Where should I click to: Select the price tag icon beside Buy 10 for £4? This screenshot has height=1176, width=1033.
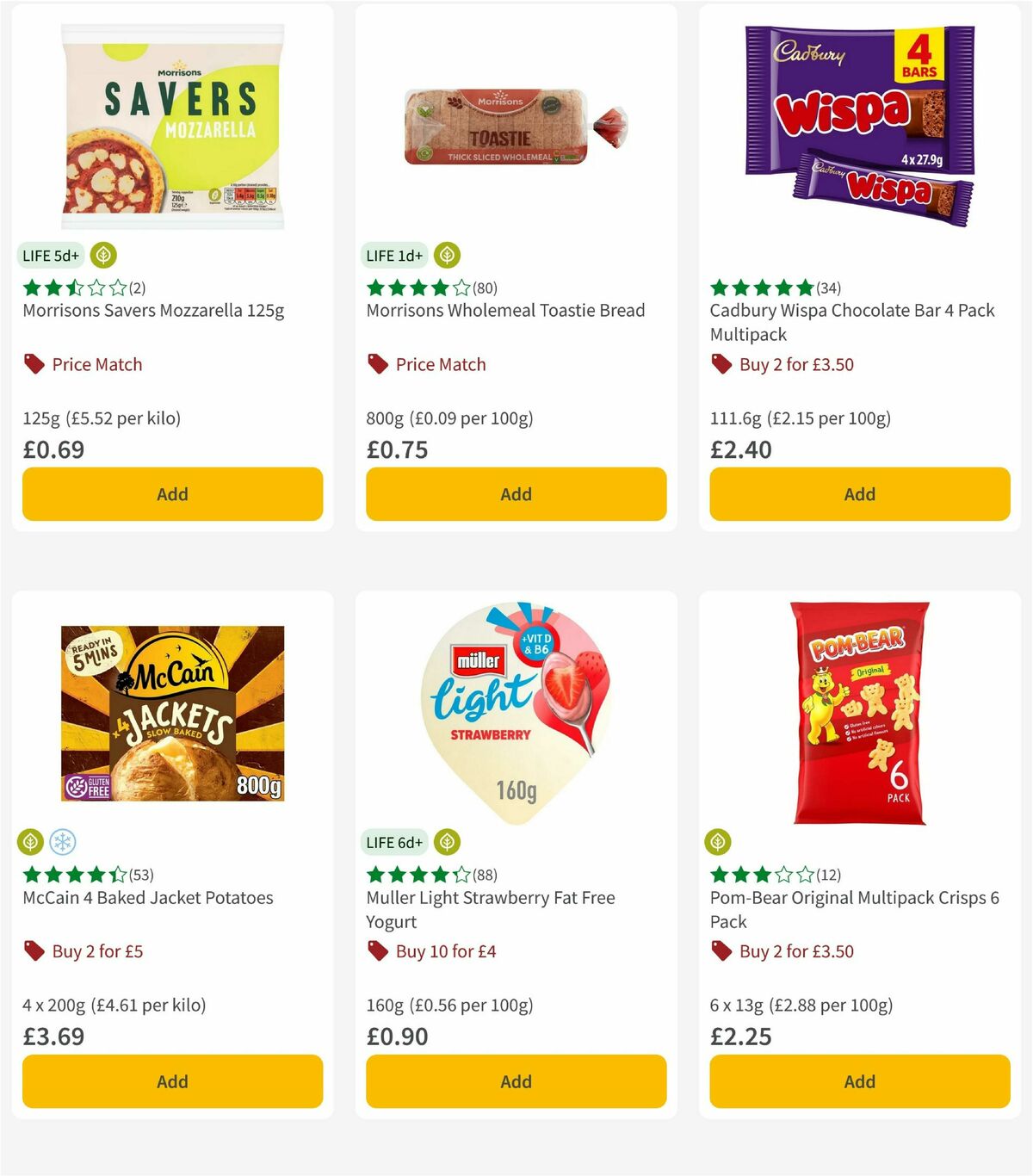pyautogui.click(x=378, y=950)
